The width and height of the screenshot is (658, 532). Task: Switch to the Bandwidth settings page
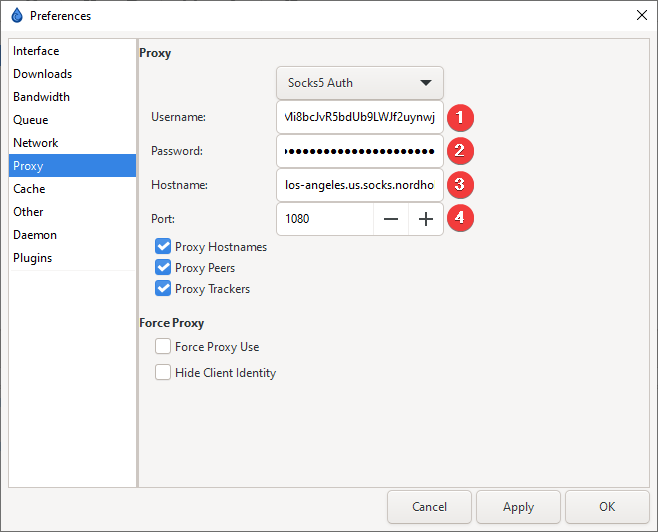coord(41,97)
